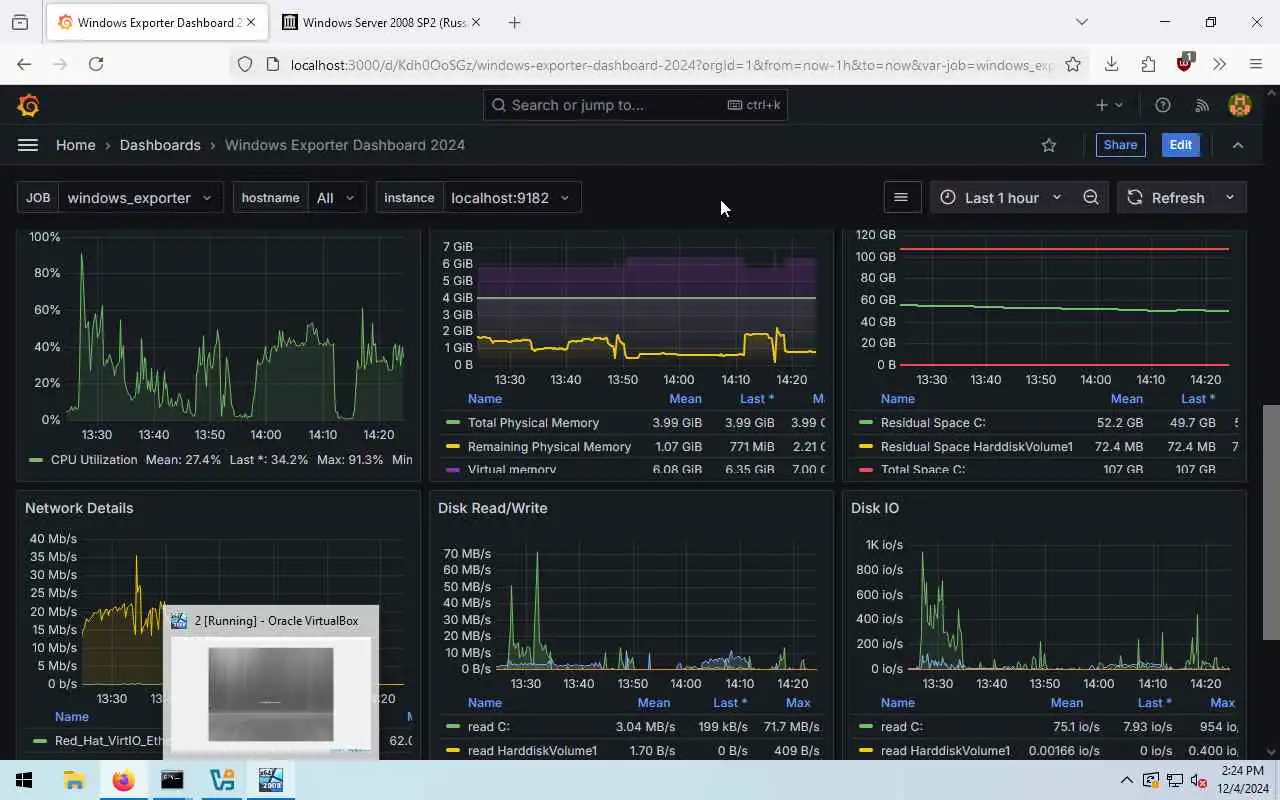
Task: Go back to previous page
Action: pos(24,64)
